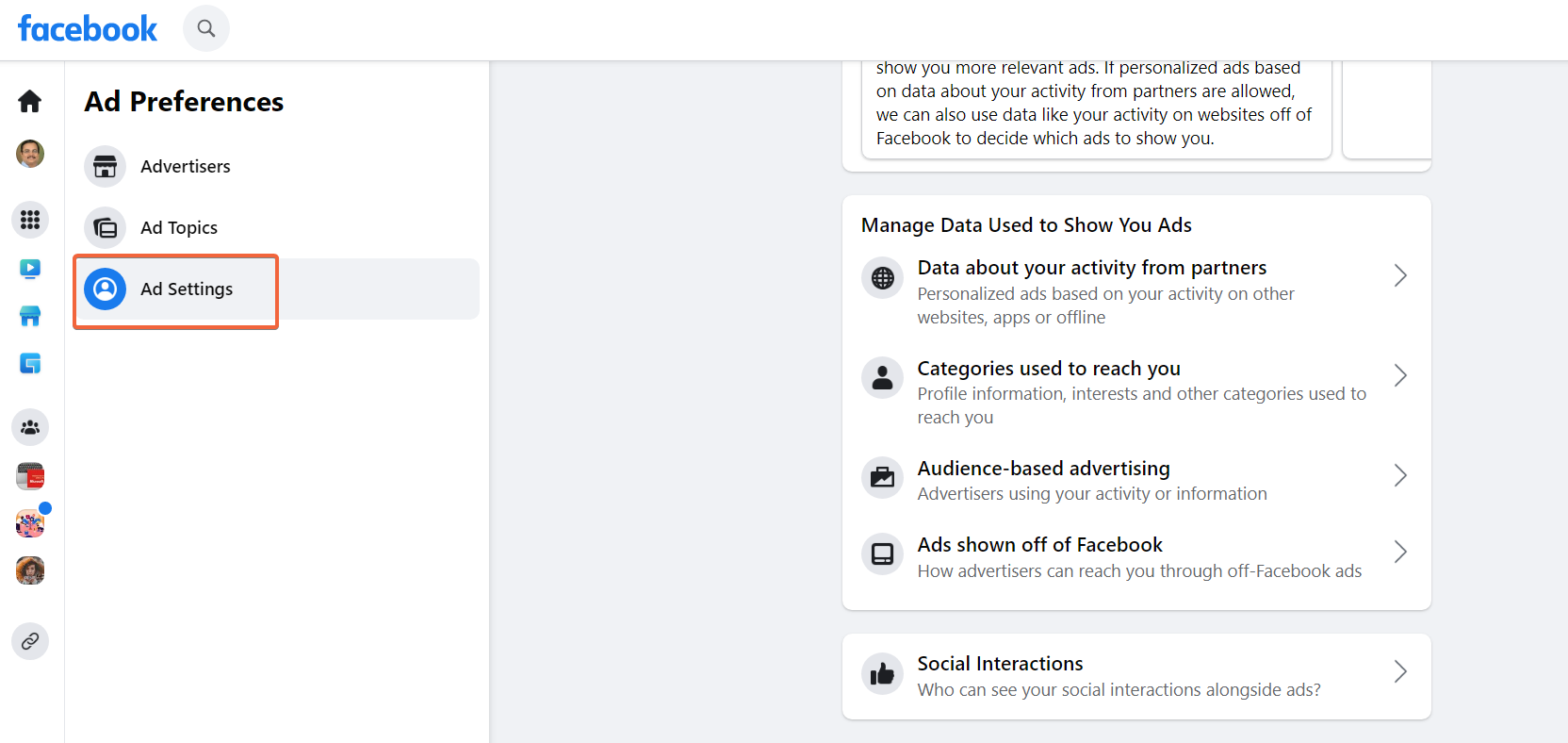This screenshot has height=743, width=1568.
Task: Click person icon beside Categories used
Action: 883,378
